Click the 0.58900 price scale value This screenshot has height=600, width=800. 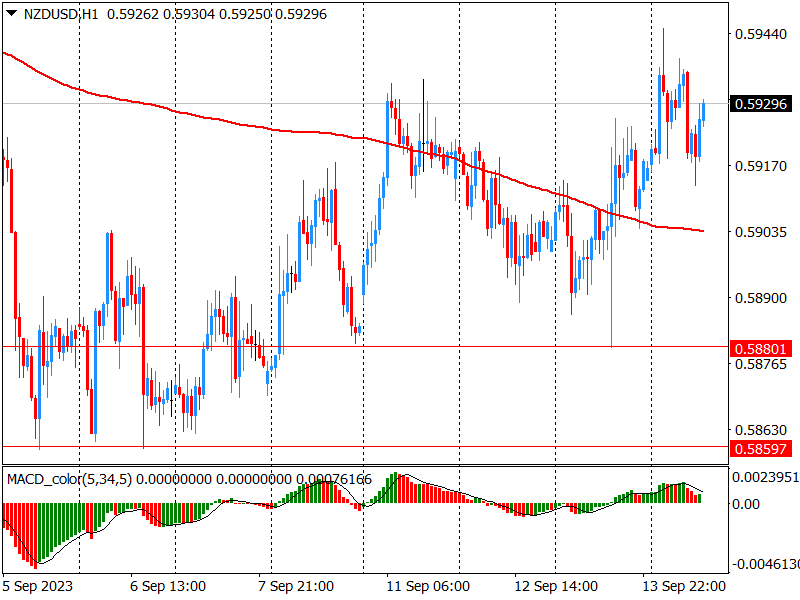[761, 298]
